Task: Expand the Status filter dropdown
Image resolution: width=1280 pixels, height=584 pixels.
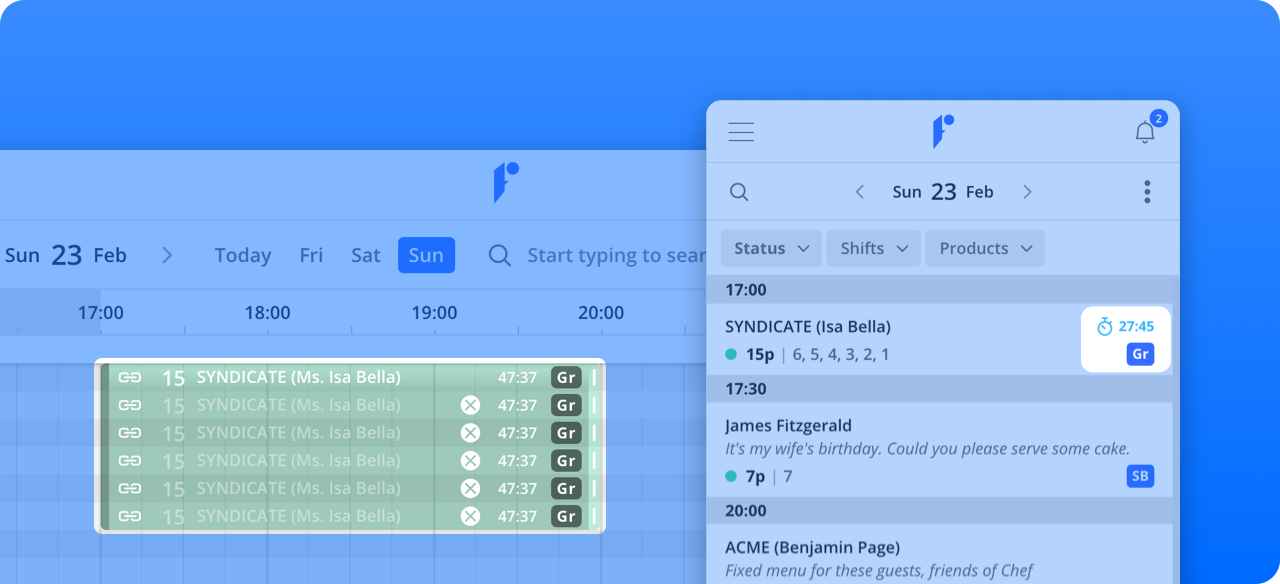Action: (x=771, y=248)
